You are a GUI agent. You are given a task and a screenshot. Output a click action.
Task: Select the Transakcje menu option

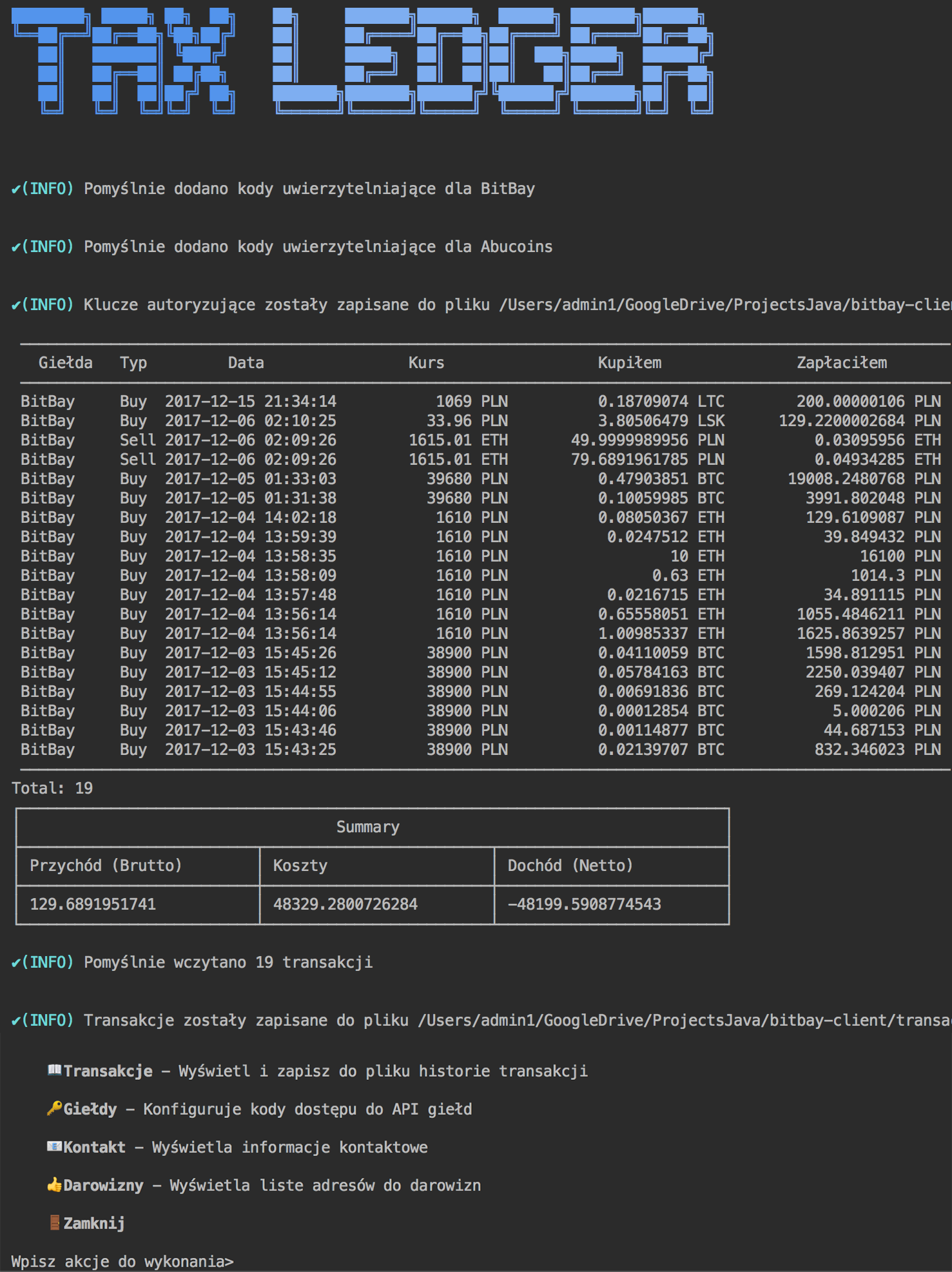pos(108,1071)
